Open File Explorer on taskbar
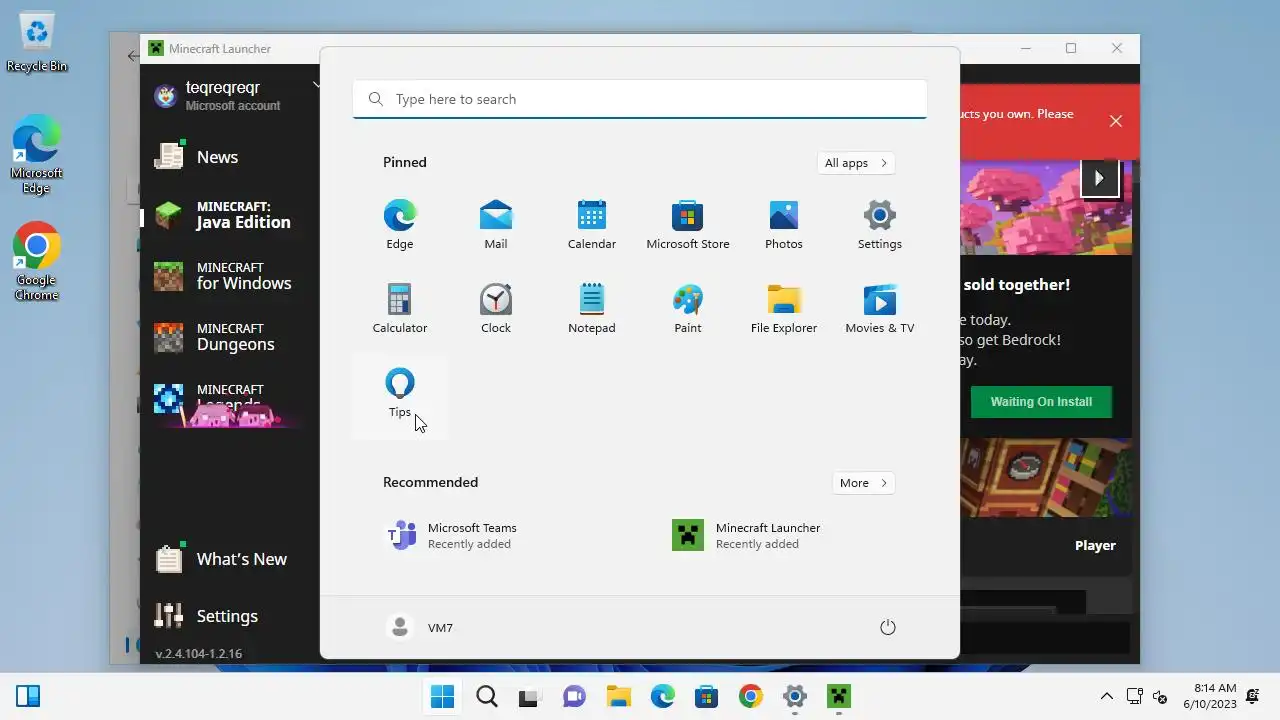The image size is (1280, 720). 618,696
